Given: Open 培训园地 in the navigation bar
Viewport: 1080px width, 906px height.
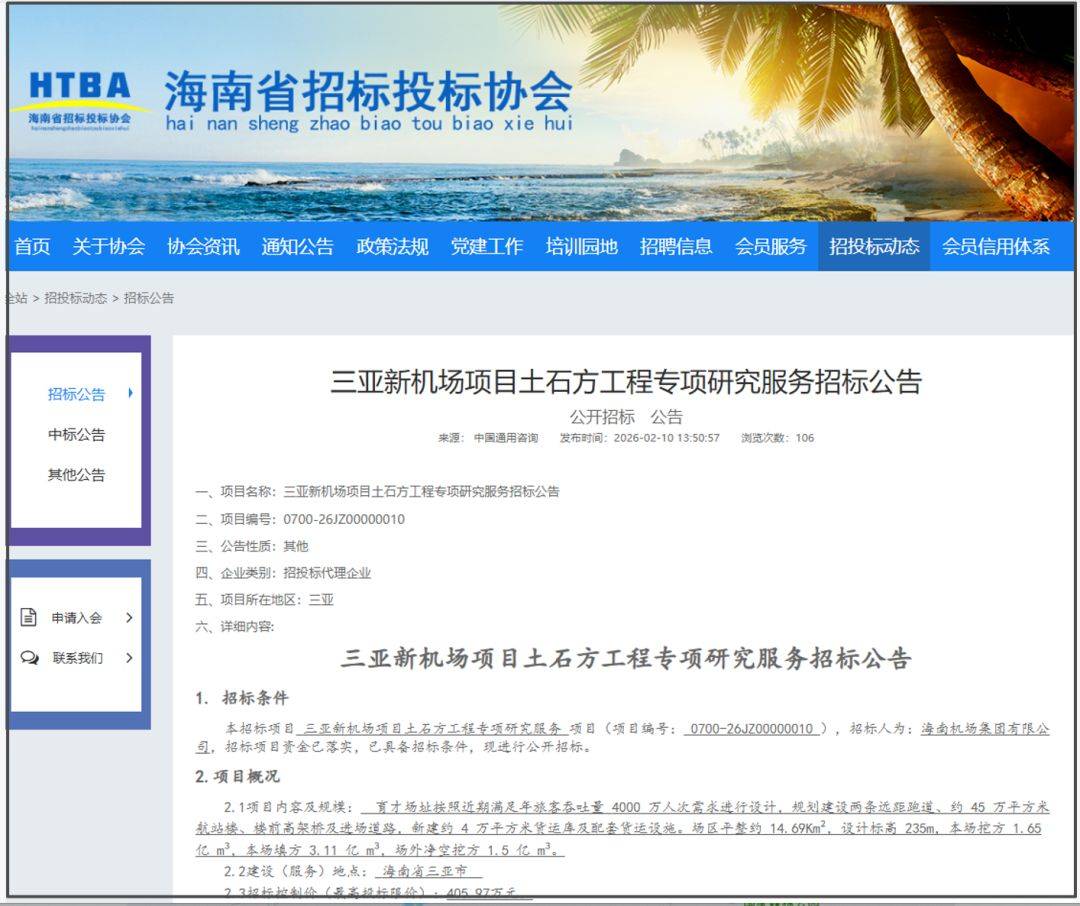Looking at the screenshot, I should tap(581, 247).
